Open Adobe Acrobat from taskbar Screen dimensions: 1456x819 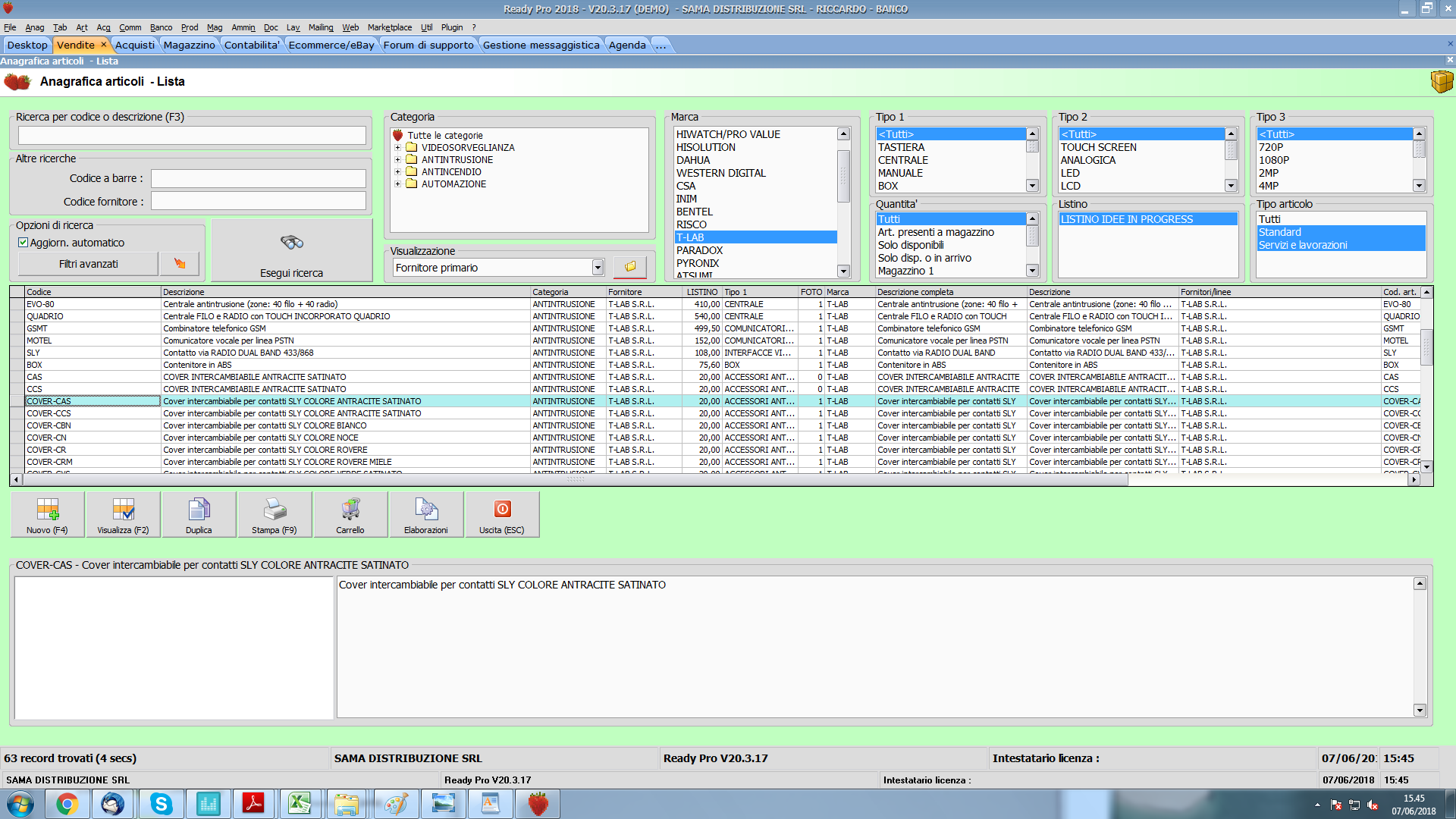(253, 804)
